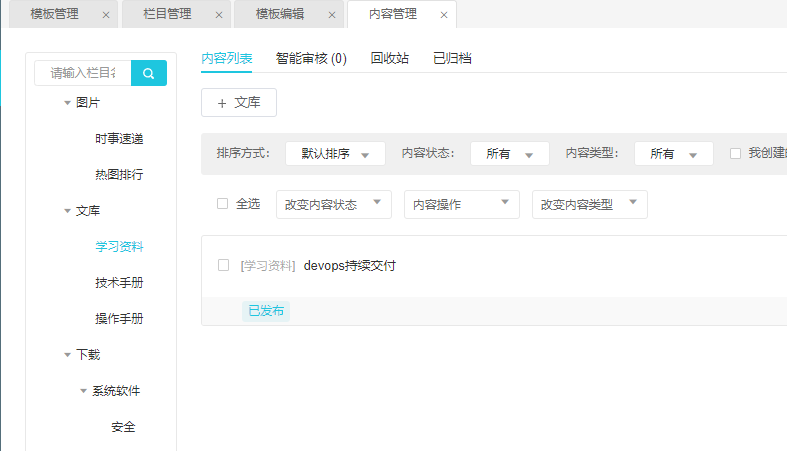Check the devops持续交付 row checkbox

[x=223, y=265]
